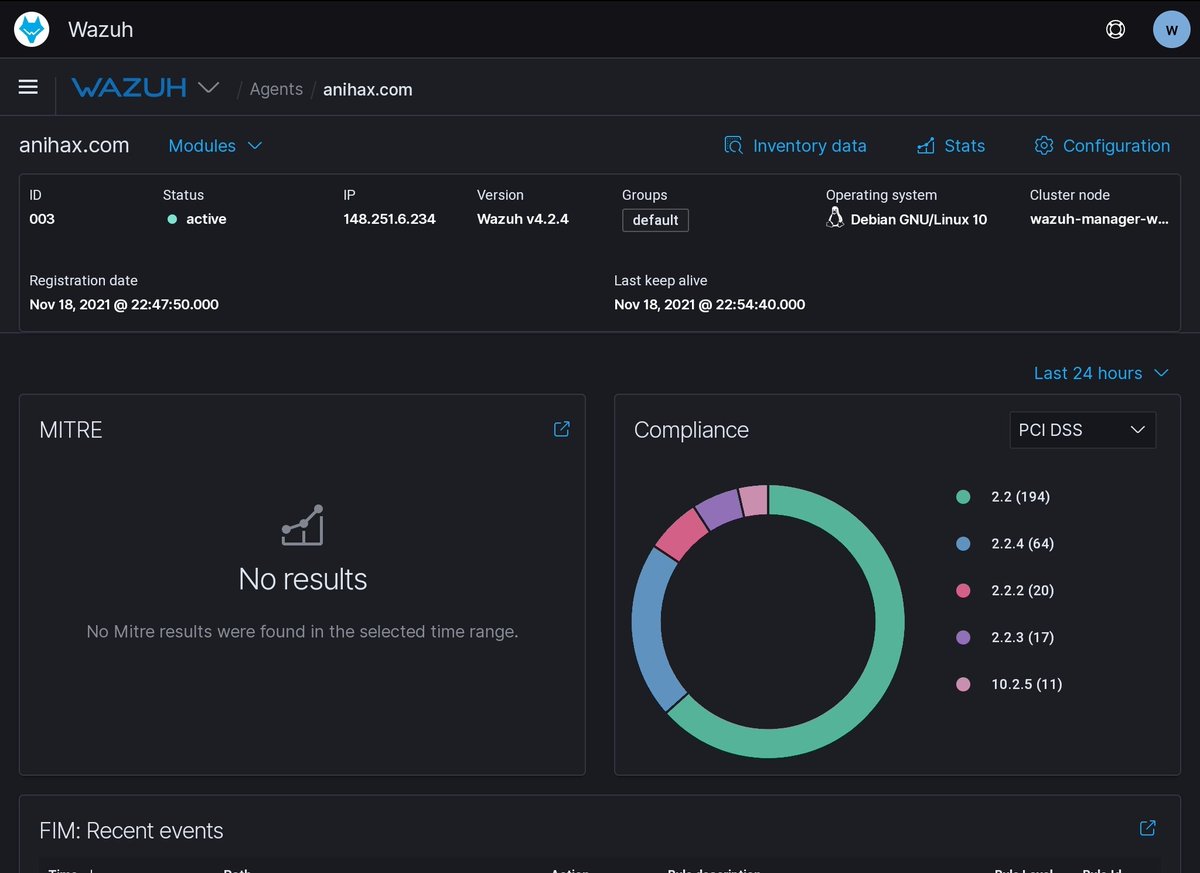Click the Debian Linux penguin icon
Screen dimensions: 1200x873
point(835,219)
